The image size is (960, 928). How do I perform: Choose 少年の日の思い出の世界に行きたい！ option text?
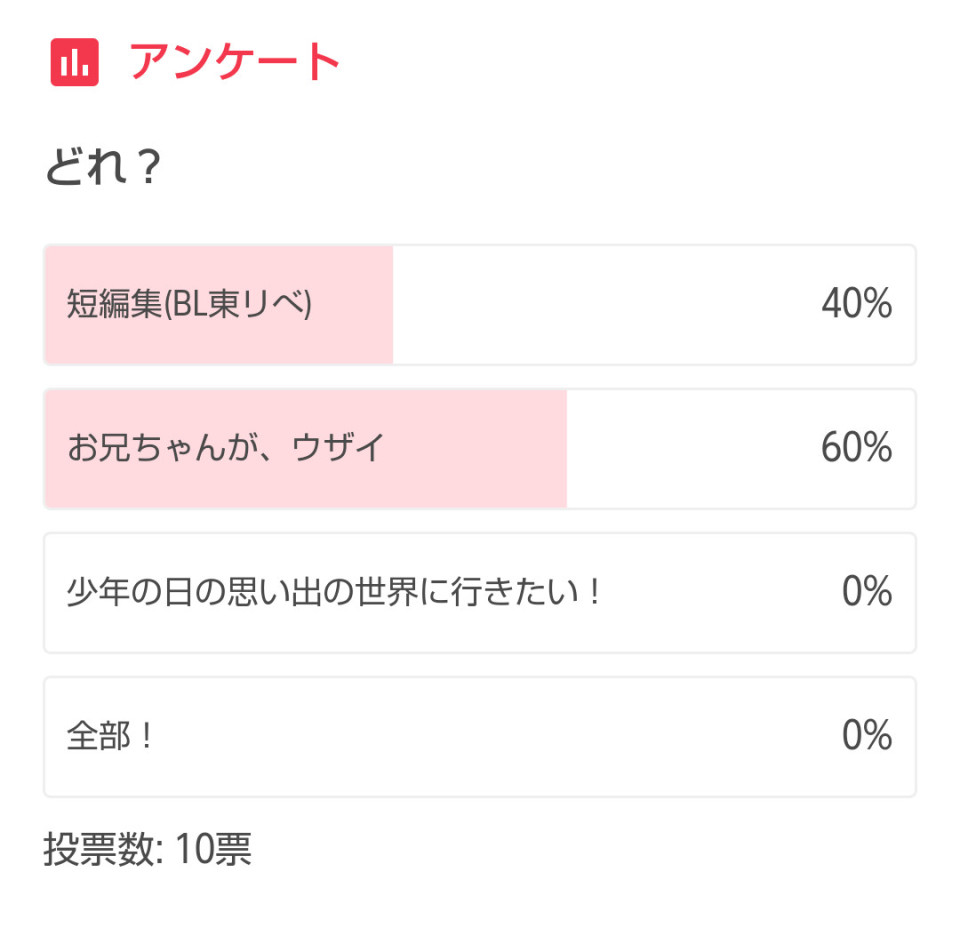(334, 592)
